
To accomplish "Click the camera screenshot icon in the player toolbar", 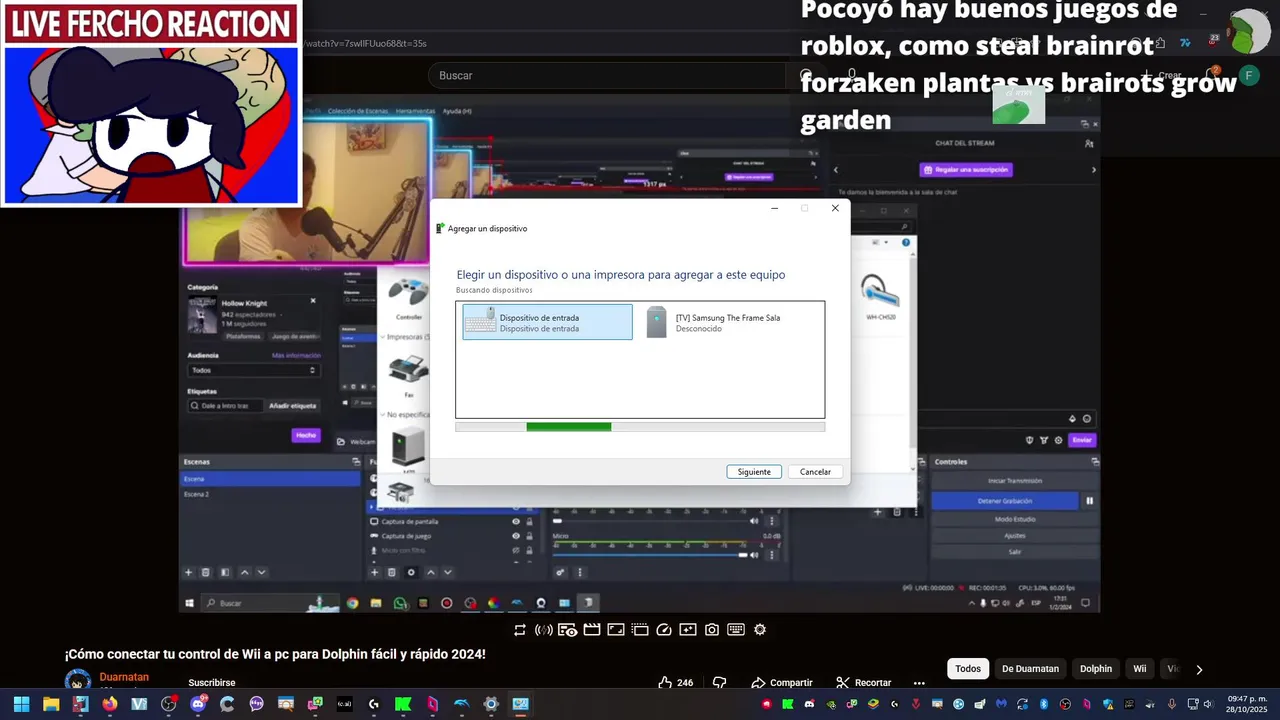I will (712, 630).
